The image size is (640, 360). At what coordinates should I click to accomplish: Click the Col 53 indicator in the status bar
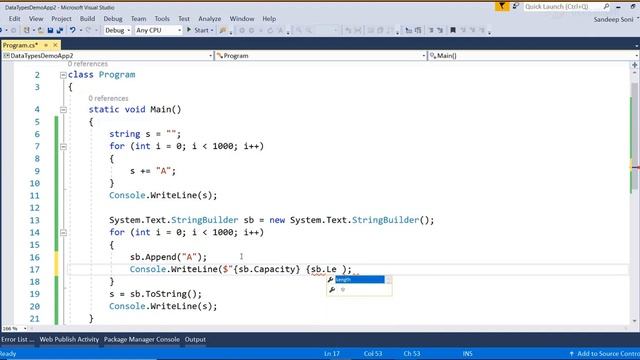coord(373,353)
